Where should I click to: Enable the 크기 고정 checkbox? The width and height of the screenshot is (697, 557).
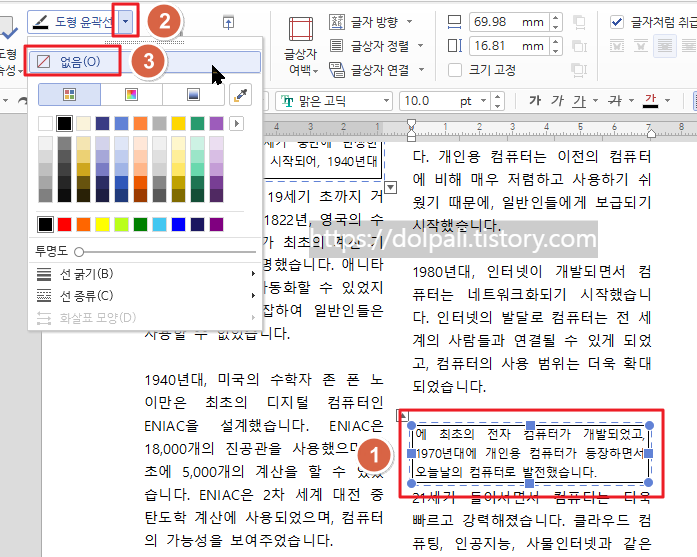(455, 70)
